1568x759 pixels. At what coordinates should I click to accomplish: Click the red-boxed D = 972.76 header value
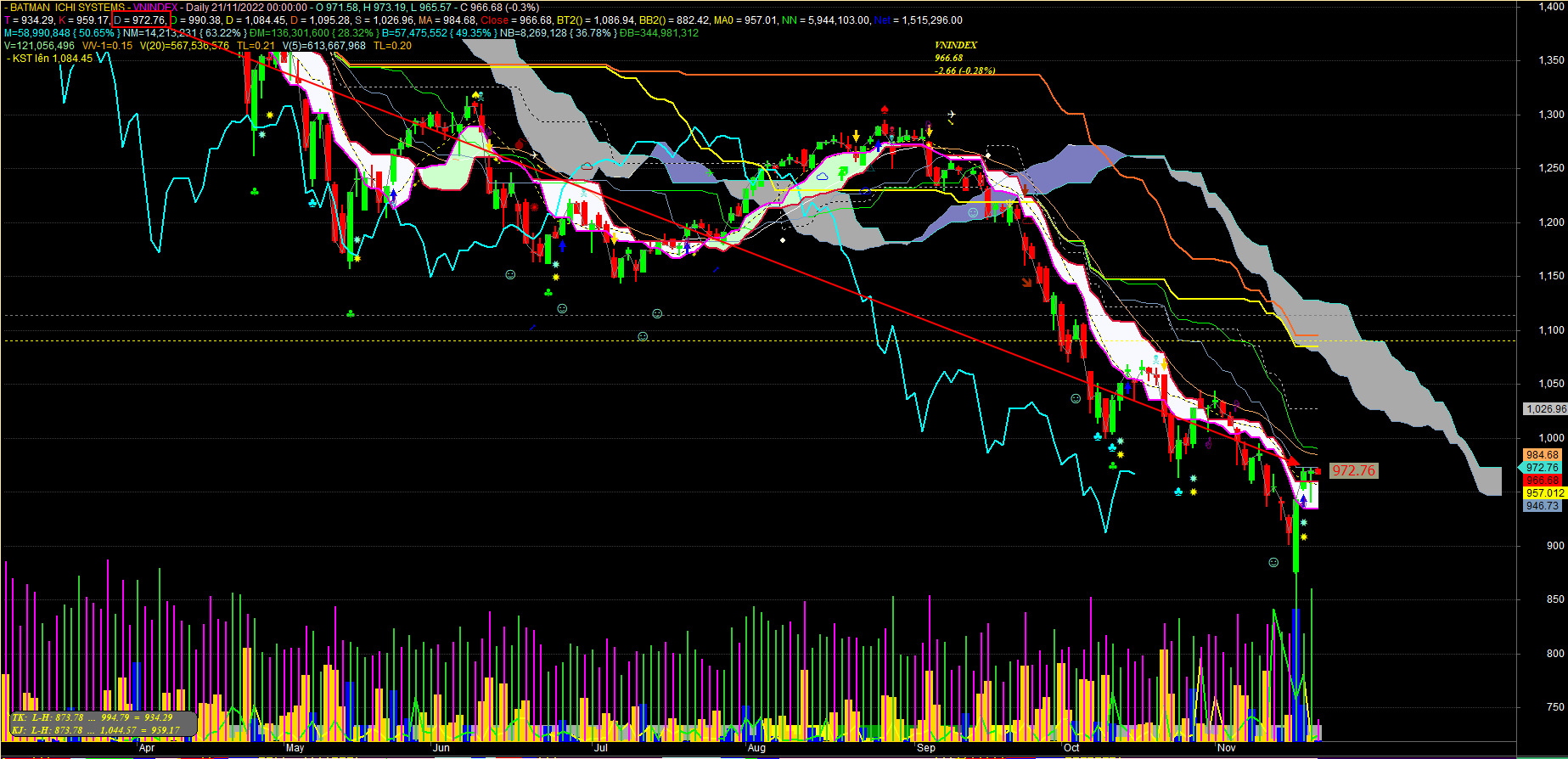click(x=141, y=20)
